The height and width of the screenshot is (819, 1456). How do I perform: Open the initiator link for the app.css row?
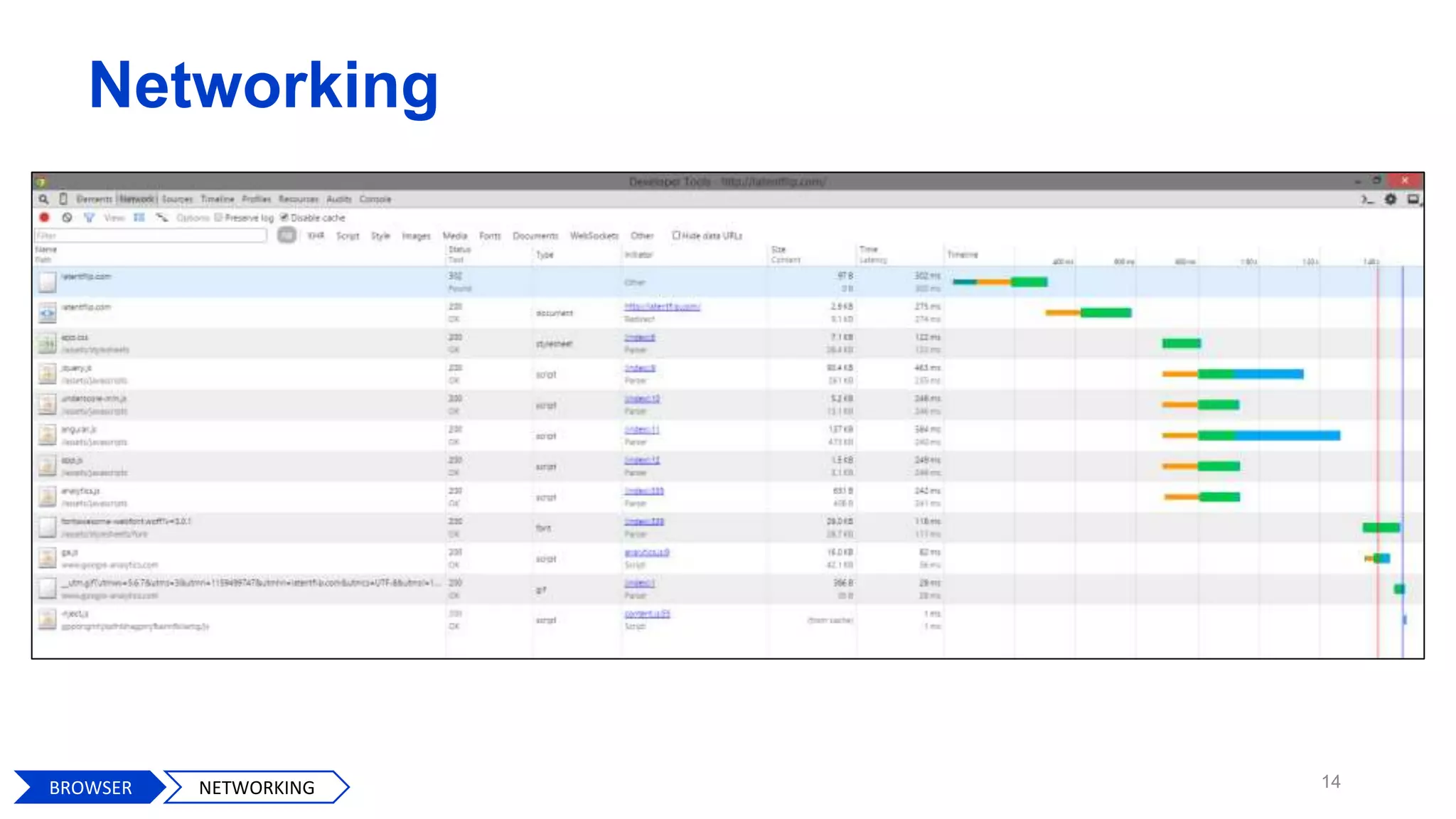(x=640, y=338)
